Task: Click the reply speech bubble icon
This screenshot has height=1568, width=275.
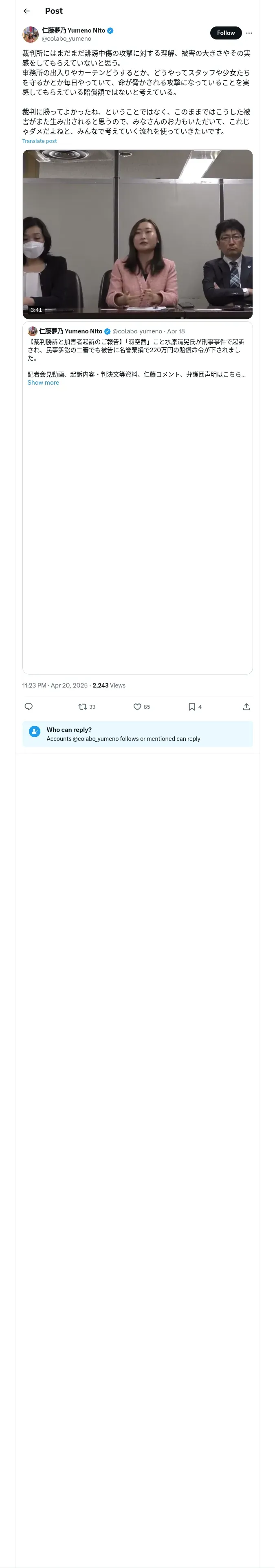Action: [x=29, y=707]
